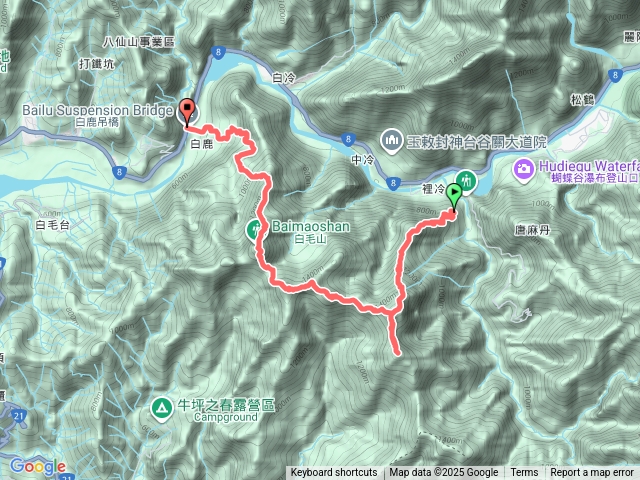Click the 八仙山事業區 map label
Image resolution: width=640 pixels, height=480 pixels.
(139, 42)
